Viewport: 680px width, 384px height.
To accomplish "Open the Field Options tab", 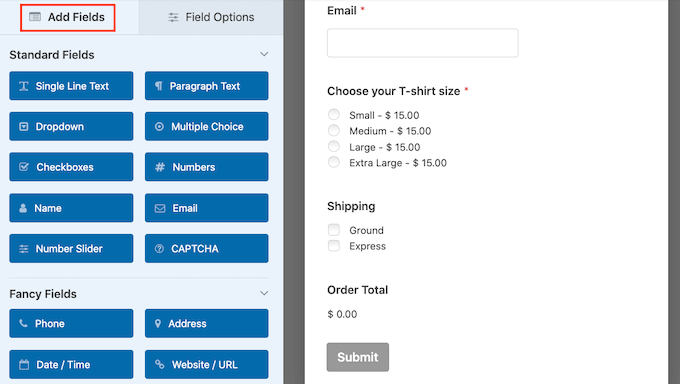I will click(211, 17).
